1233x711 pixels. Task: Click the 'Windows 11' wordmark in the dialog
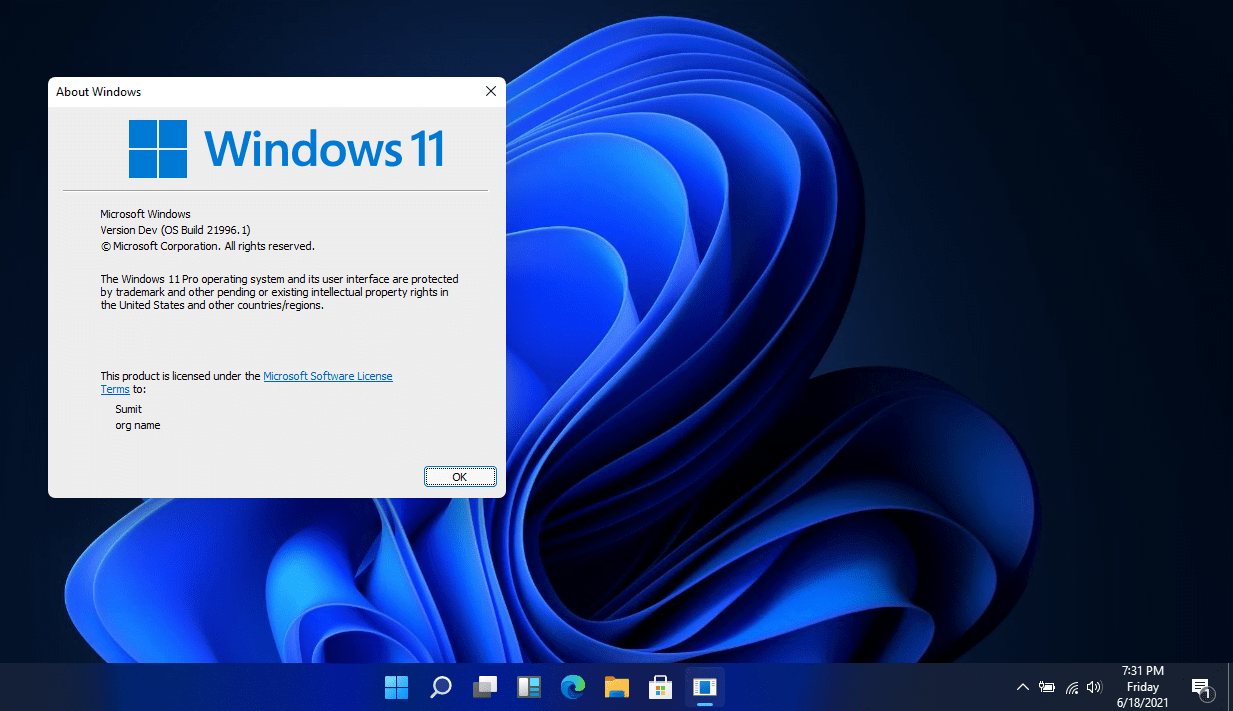[x=325, y=149]
